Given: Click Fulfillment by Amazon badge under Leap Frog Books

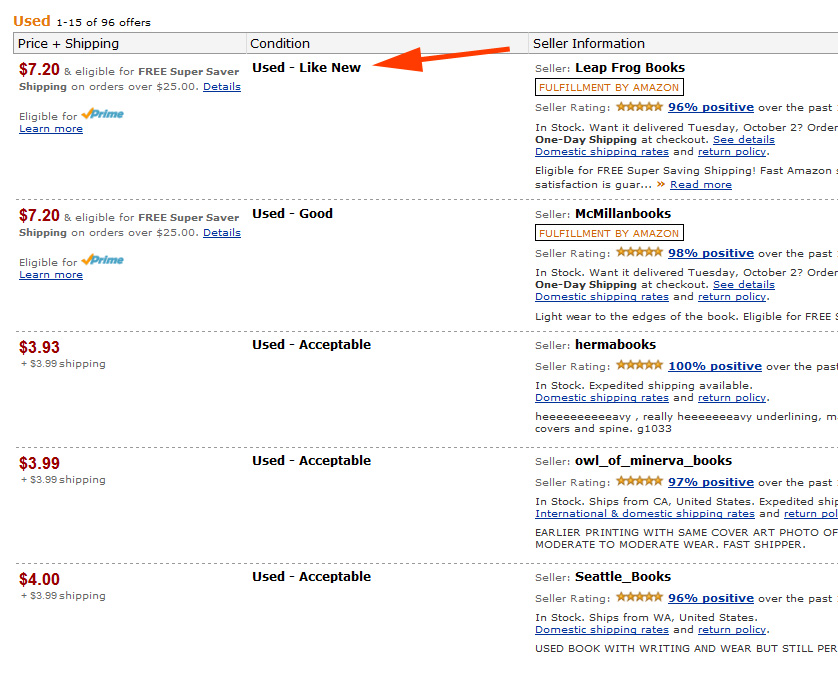Looking at the screenshot, I should (609, 87).
